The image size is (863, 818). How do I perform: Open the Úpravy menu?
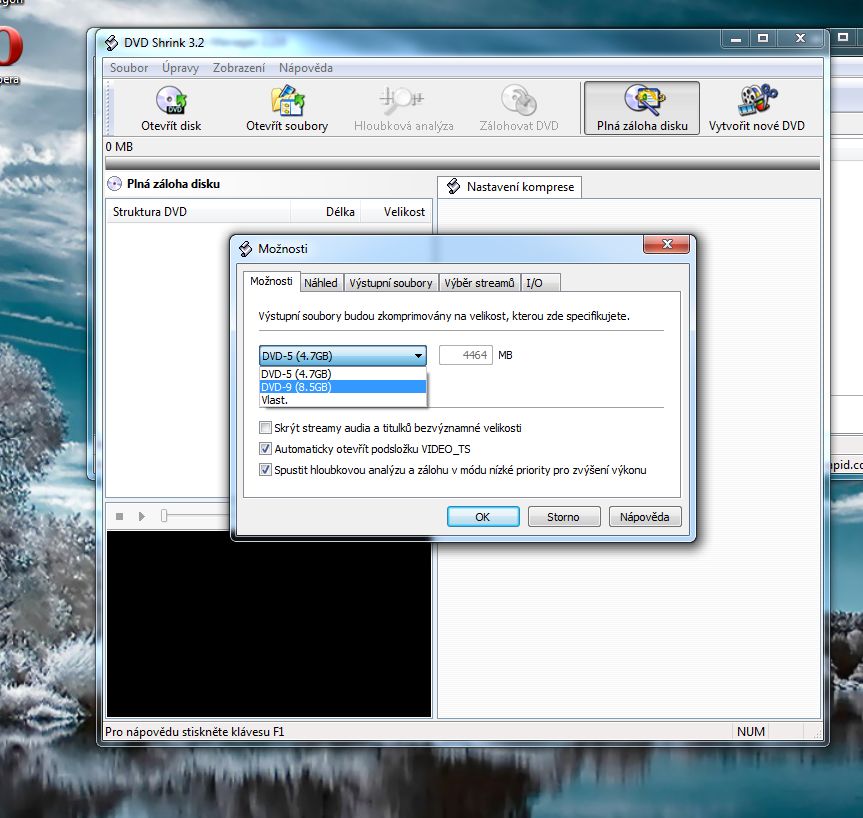(x=181, y=68)
